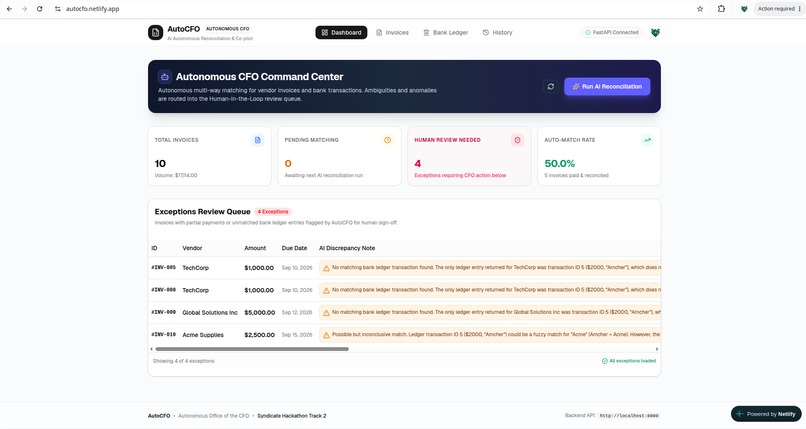Click the autocfo.netlify.app address bar
This screenshot has width=806, height=429.
click(x=93, y=9)
